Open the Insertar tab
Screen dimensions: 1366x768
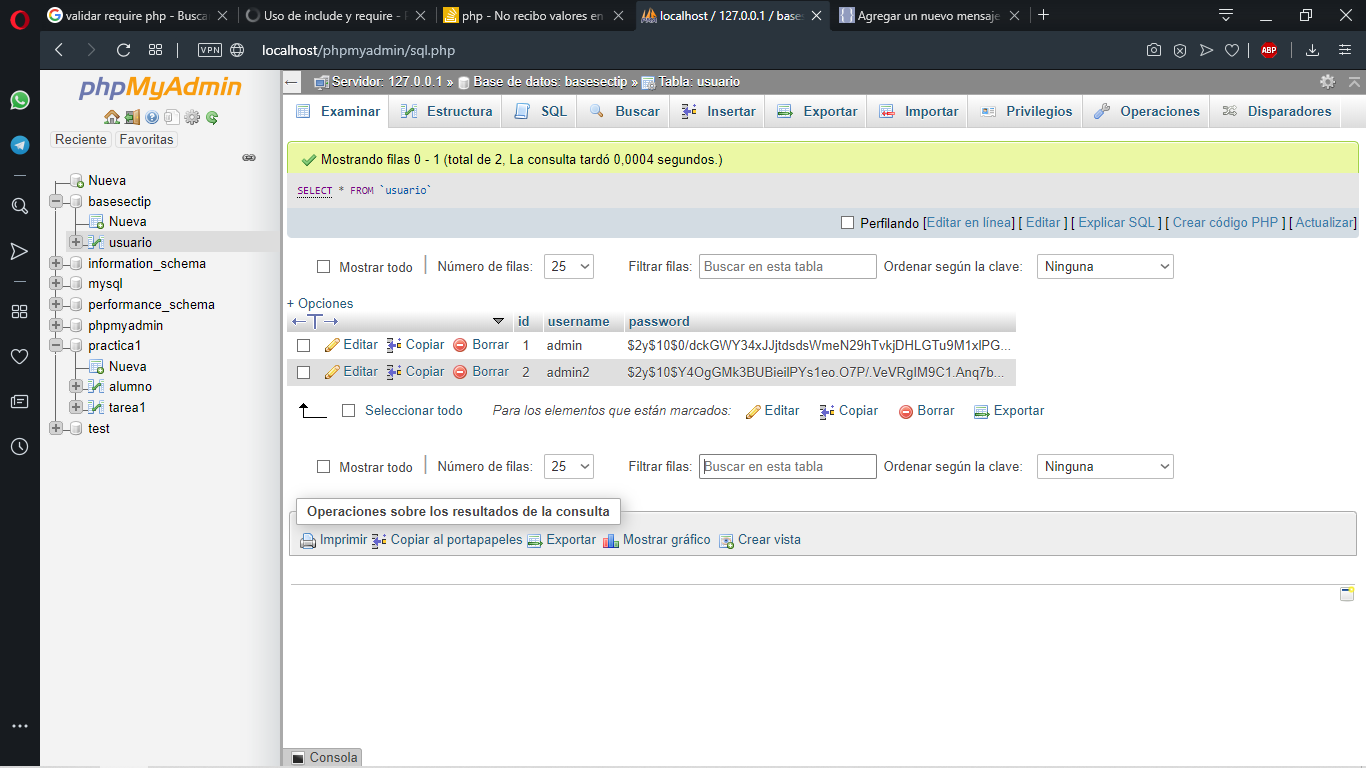pyautogui.click(x=718, y=112)
